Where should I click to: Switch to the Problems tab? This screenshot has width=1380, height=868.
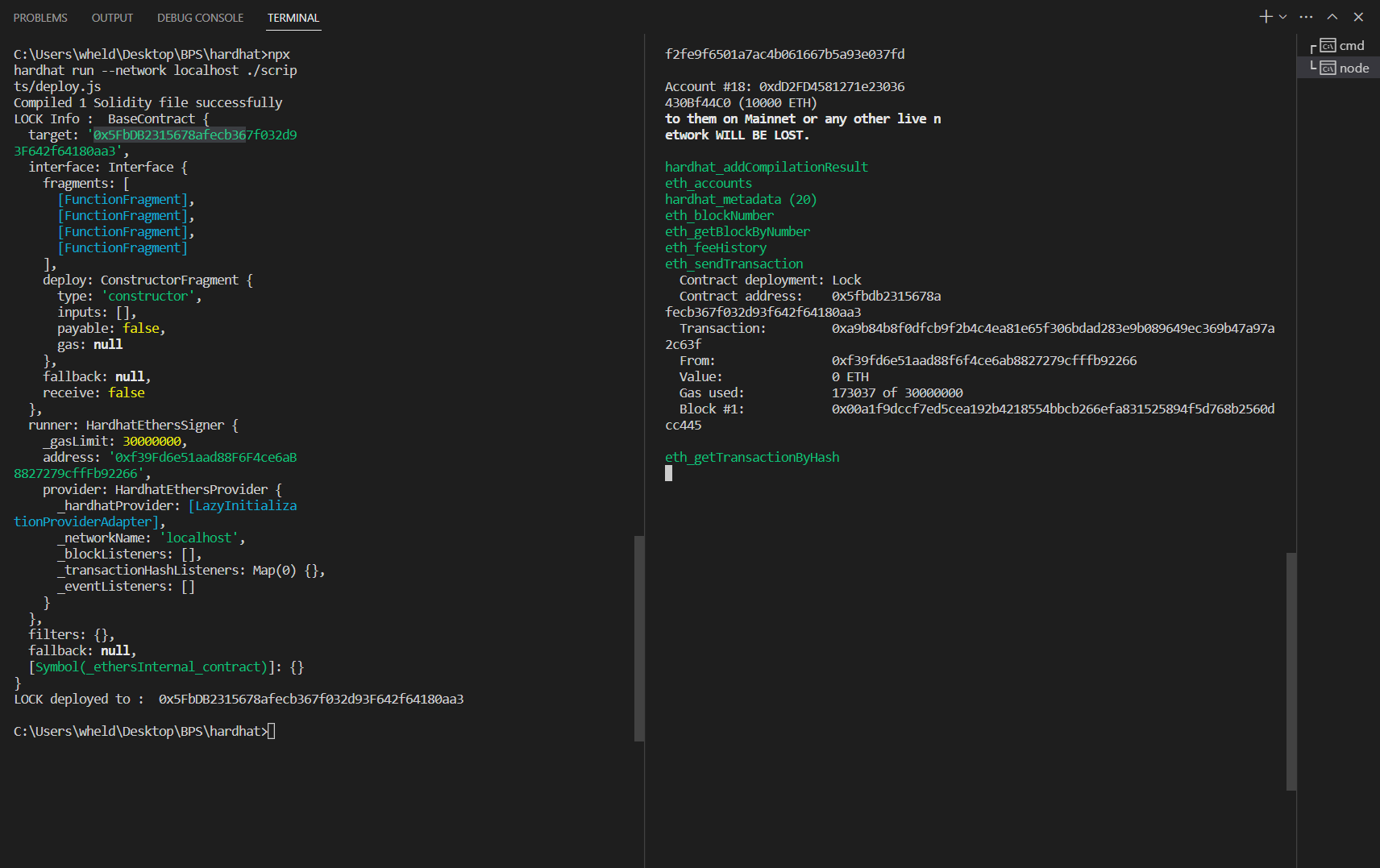click(40, 18)
